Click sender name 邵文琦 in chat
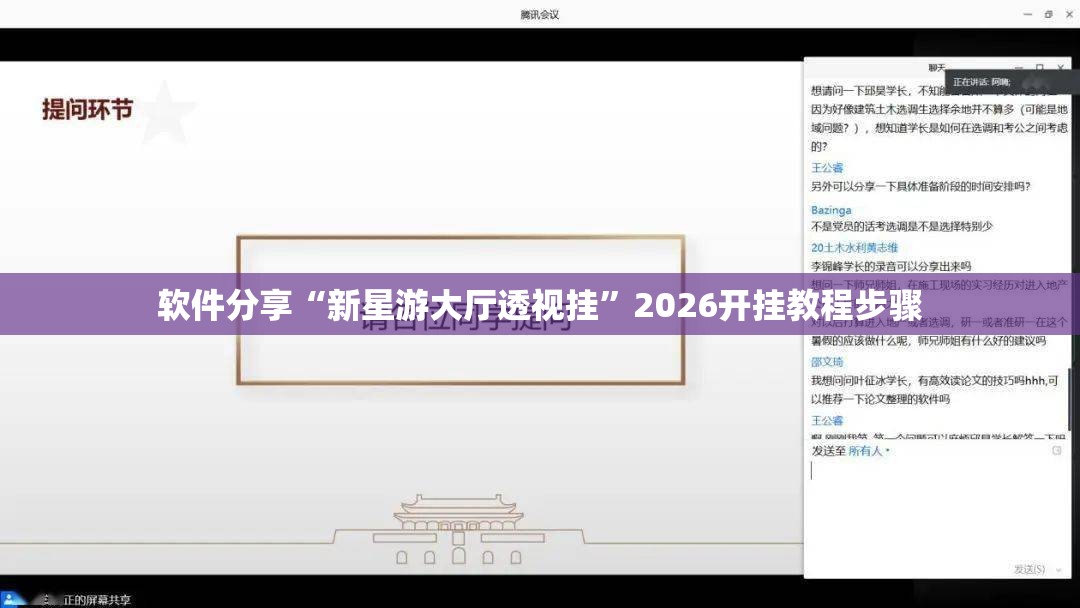This screenshot has width=1080, height=608. (x=827, y=361)
